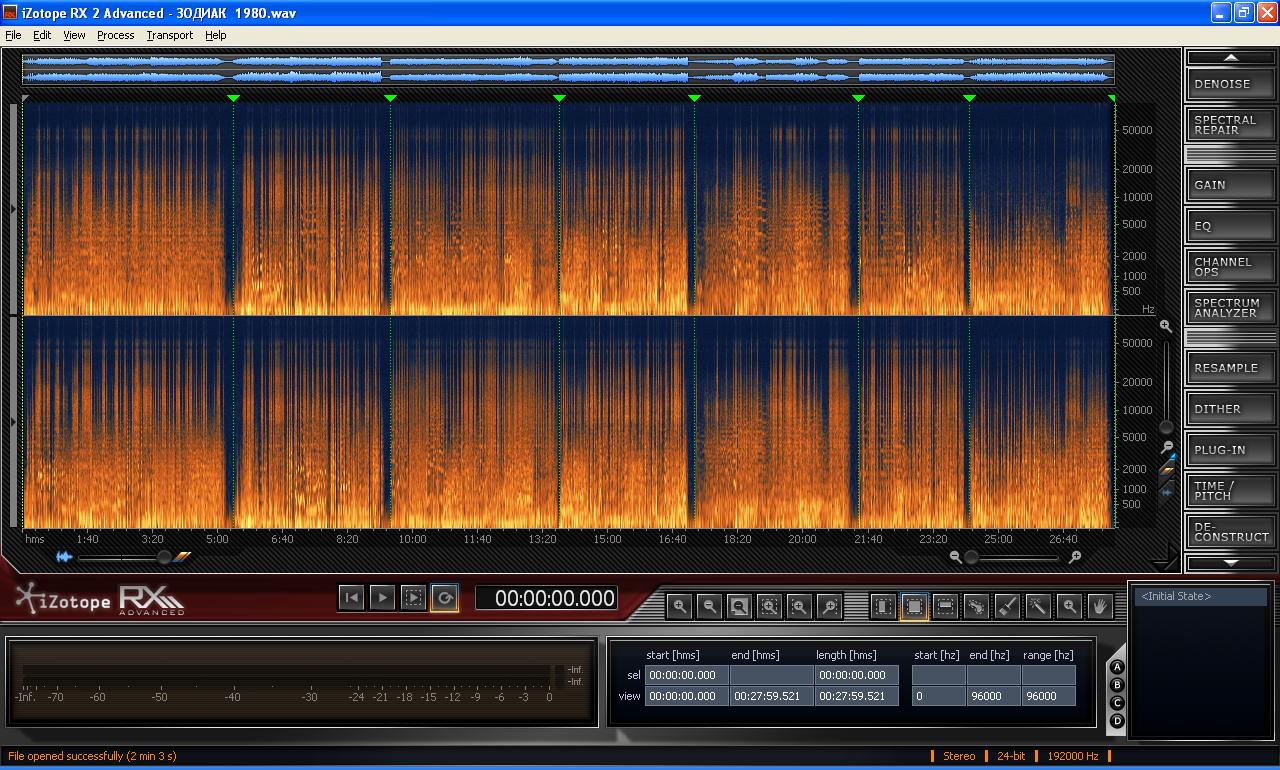This screenshot has width=1280, height=770.
Task: Select the zoom tool magnifier
Action: pos(1069,606)
